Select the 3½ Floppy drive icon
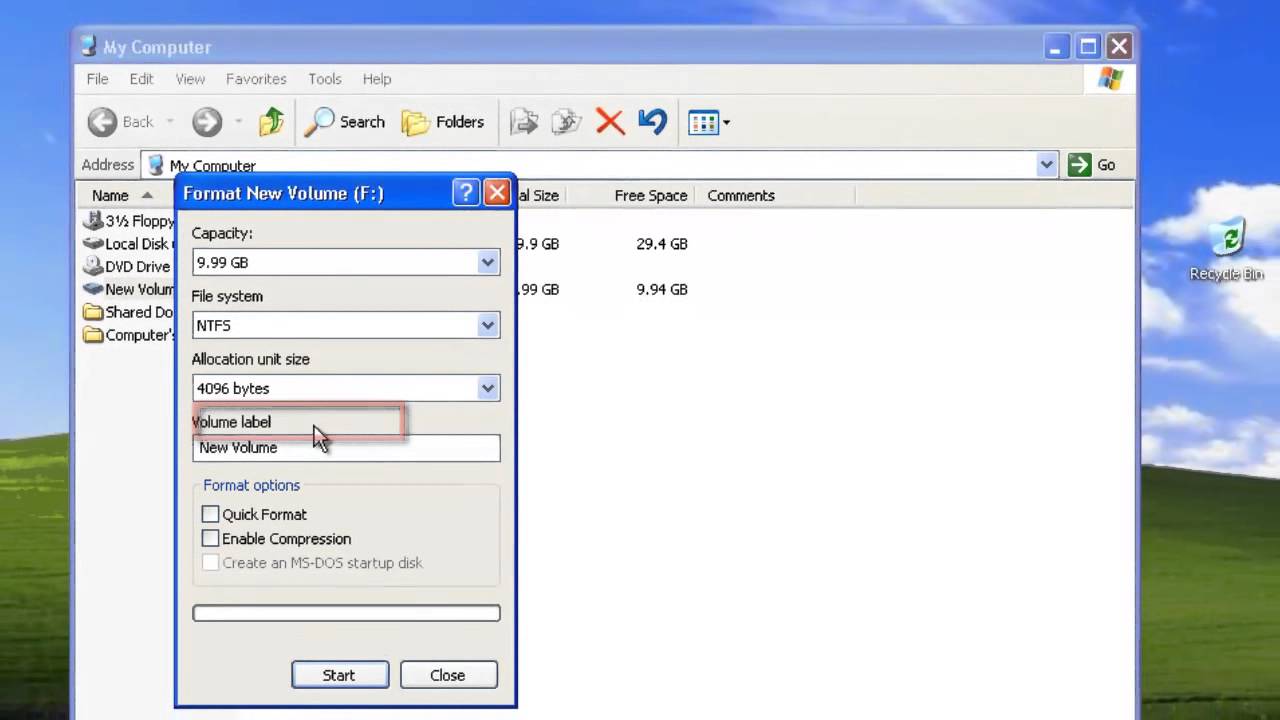 pos(93,220)
